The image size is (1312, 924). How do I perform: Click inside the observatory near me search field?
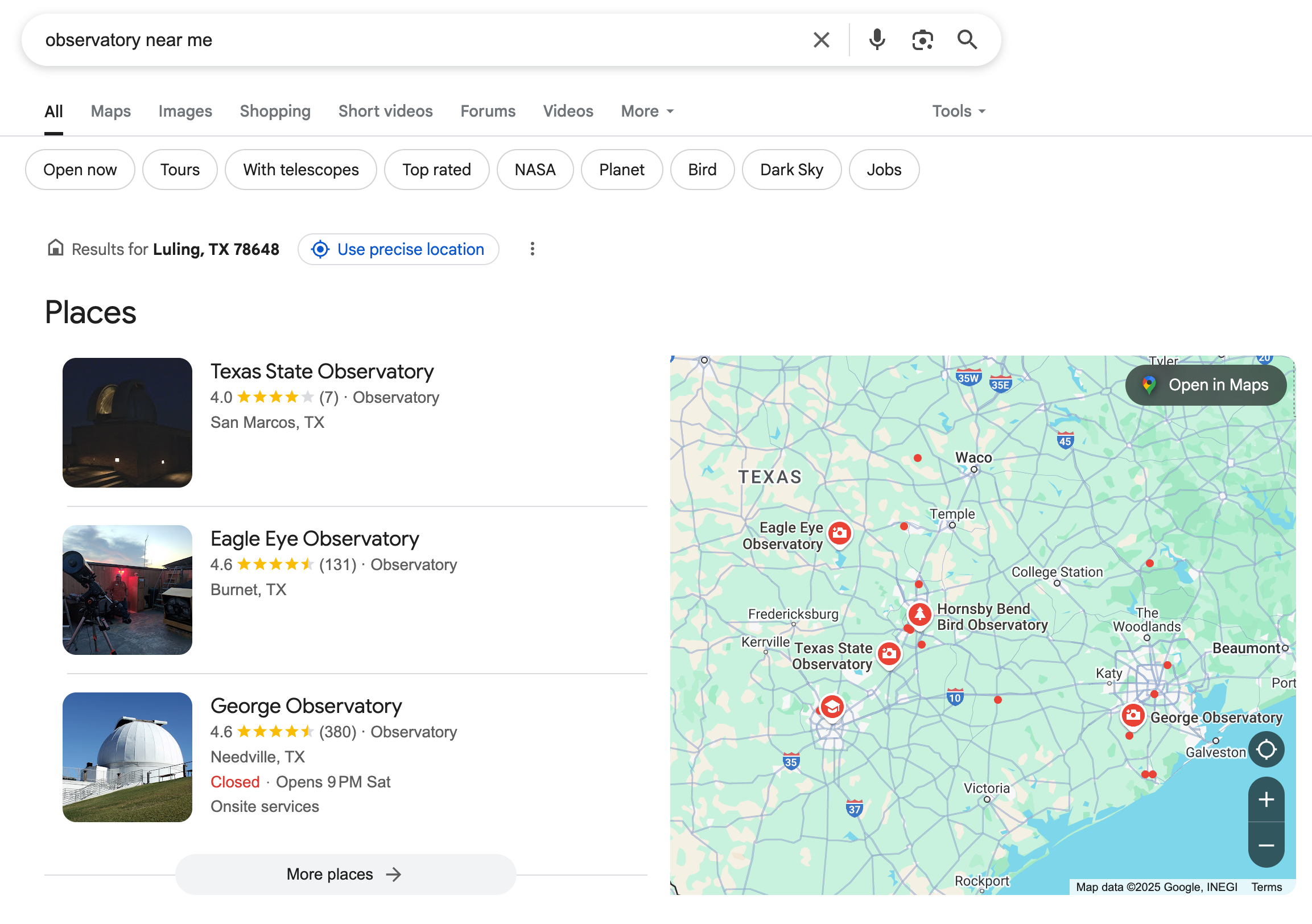(423, 40)
